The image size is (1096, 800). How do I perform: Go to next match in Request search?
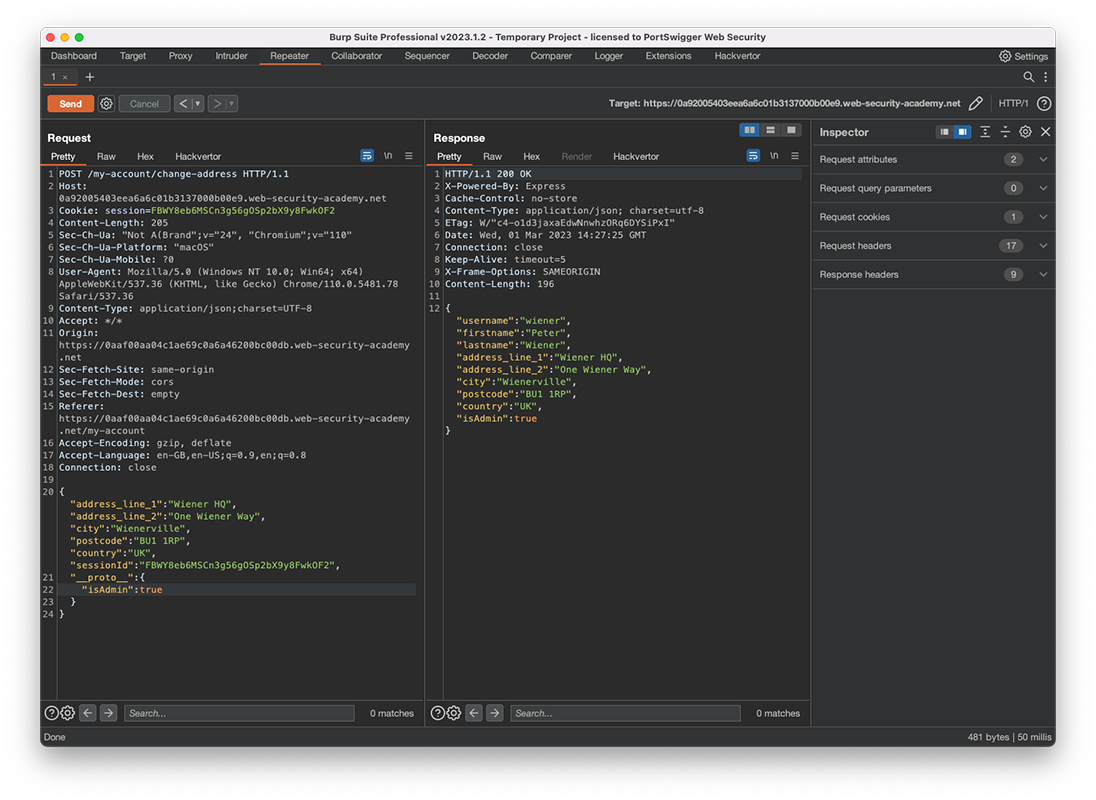pos(108,713)
